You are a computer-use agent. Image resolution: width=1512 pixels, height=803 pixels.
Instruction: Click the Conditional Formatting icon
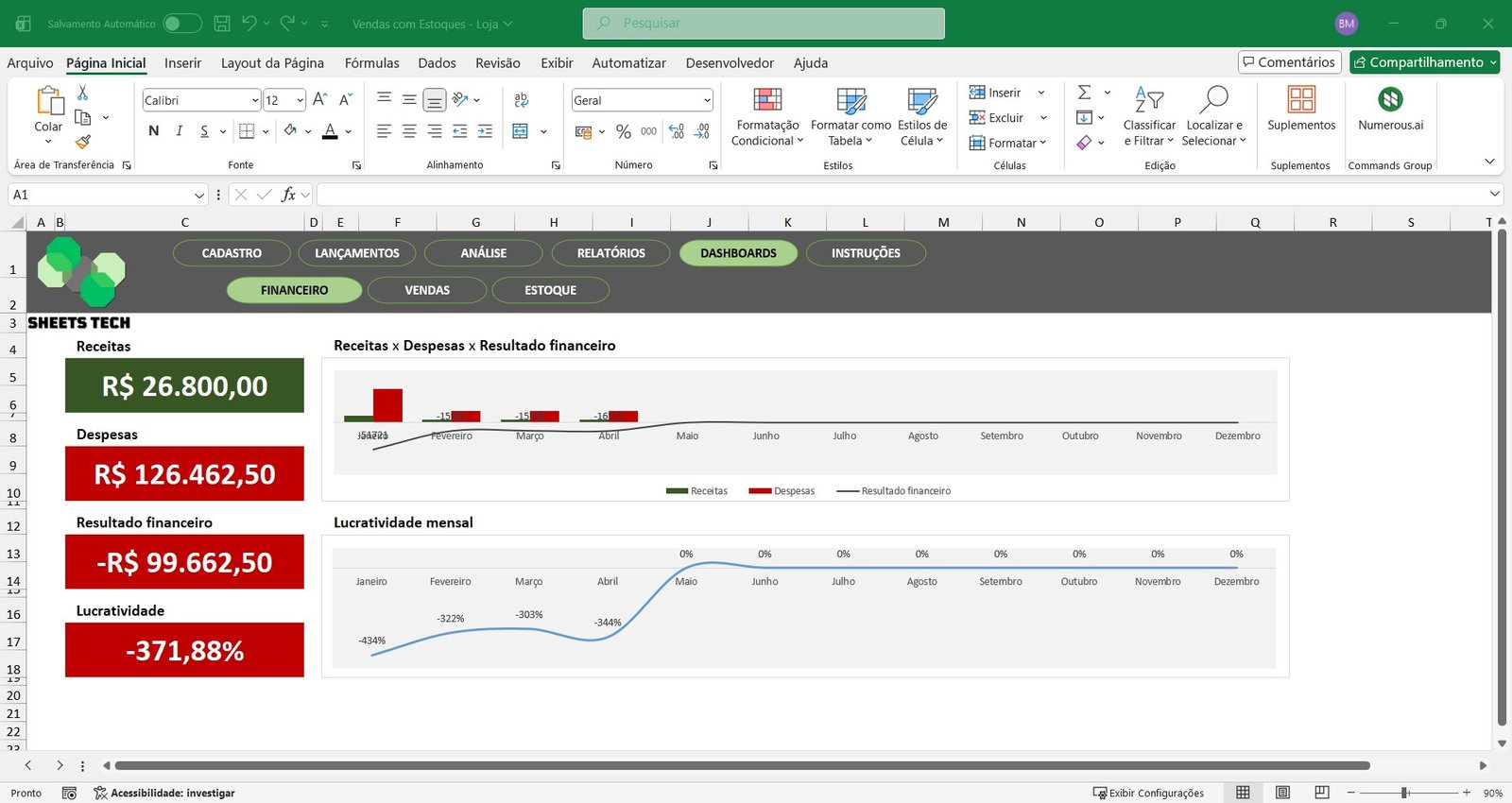[766, 100]
